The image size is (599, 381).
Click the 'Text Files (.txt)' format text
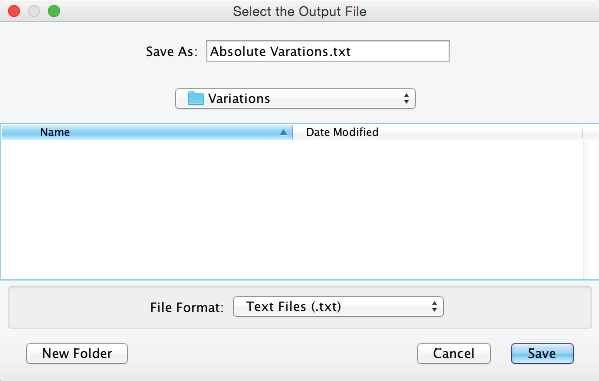point(293,306)
